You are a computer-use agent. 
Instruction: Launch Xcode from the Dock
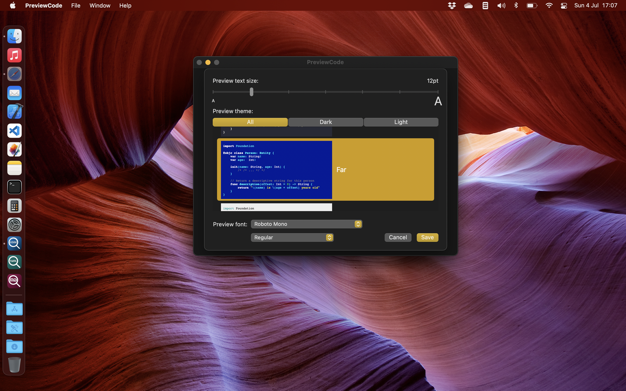14,112
